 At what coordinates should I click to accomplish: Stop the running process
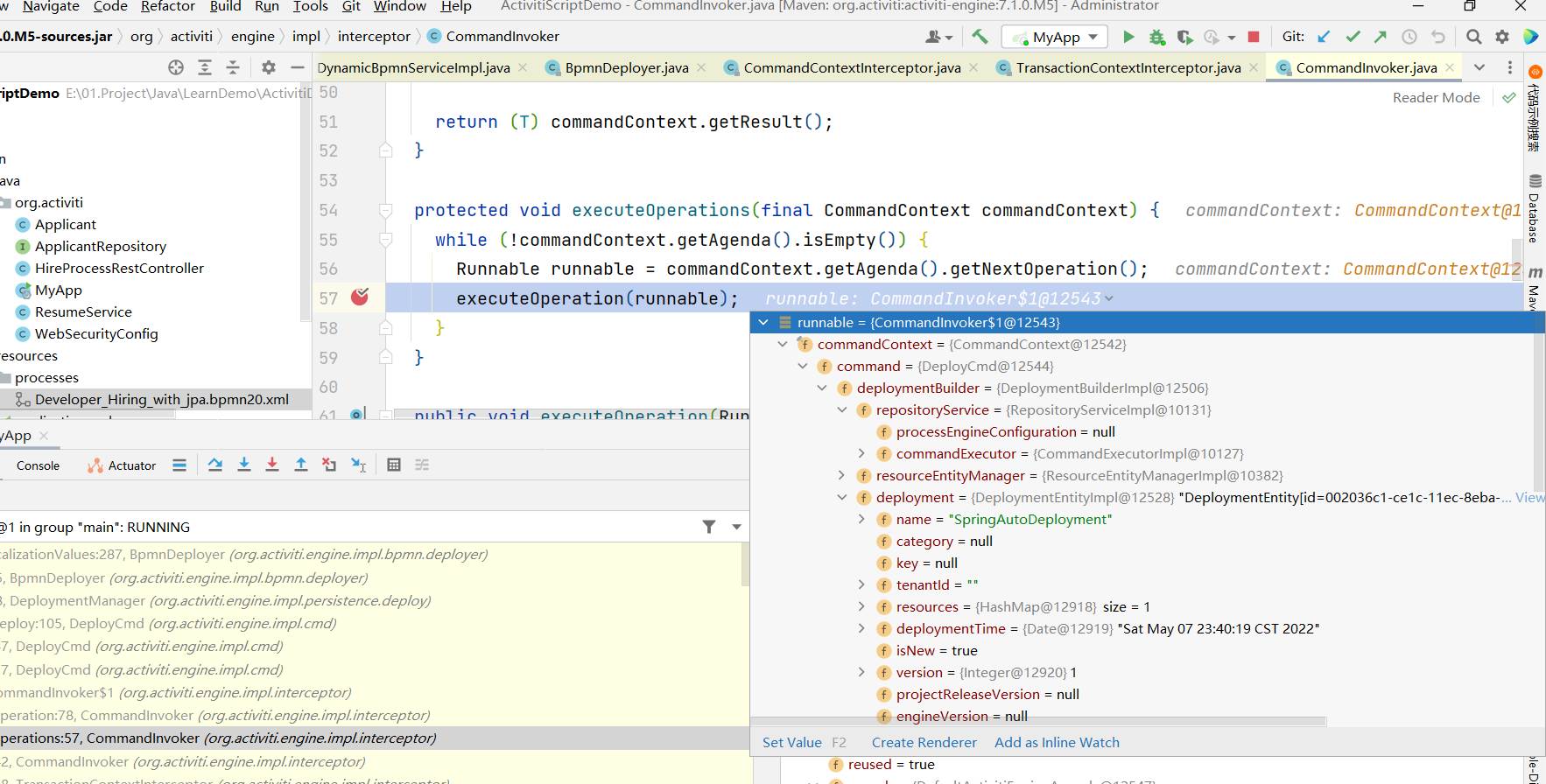[x=1254, y=37]
